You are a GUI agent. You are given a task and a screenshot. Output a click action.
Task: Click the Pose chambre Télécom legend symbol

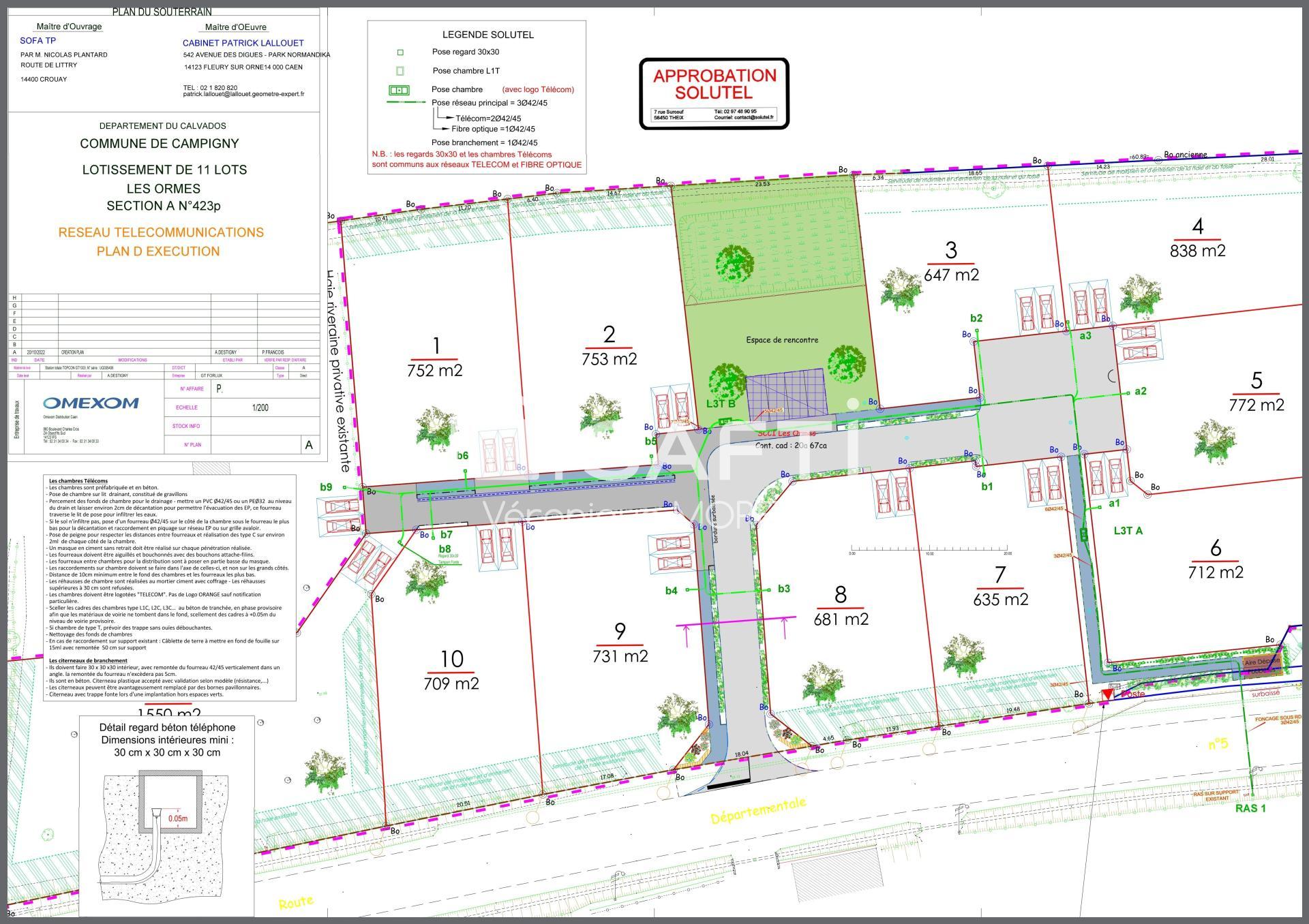click(399, 90)
